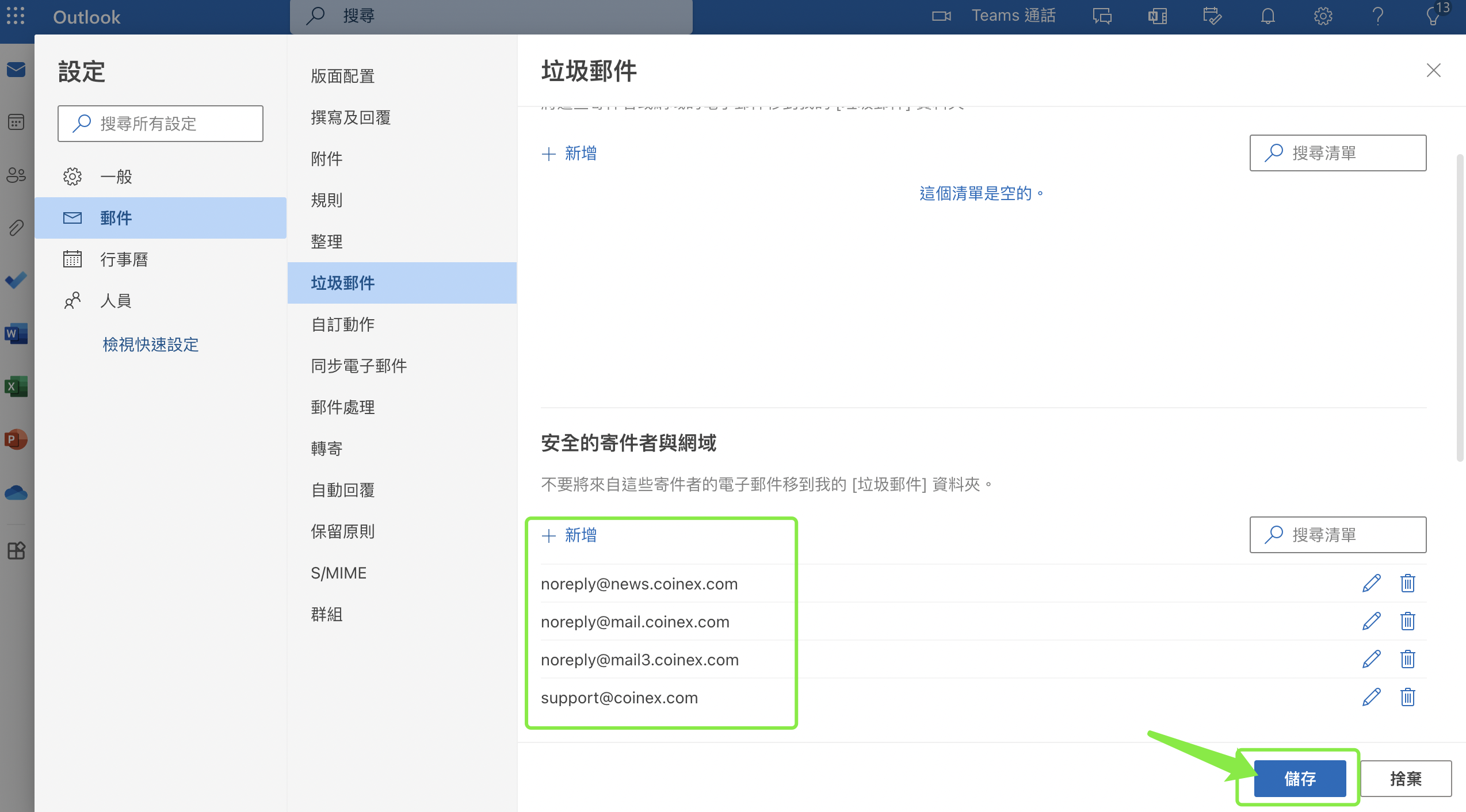
Task: Open the settings gear in header
Action: pyautogui.click(x=1323, y=16)
